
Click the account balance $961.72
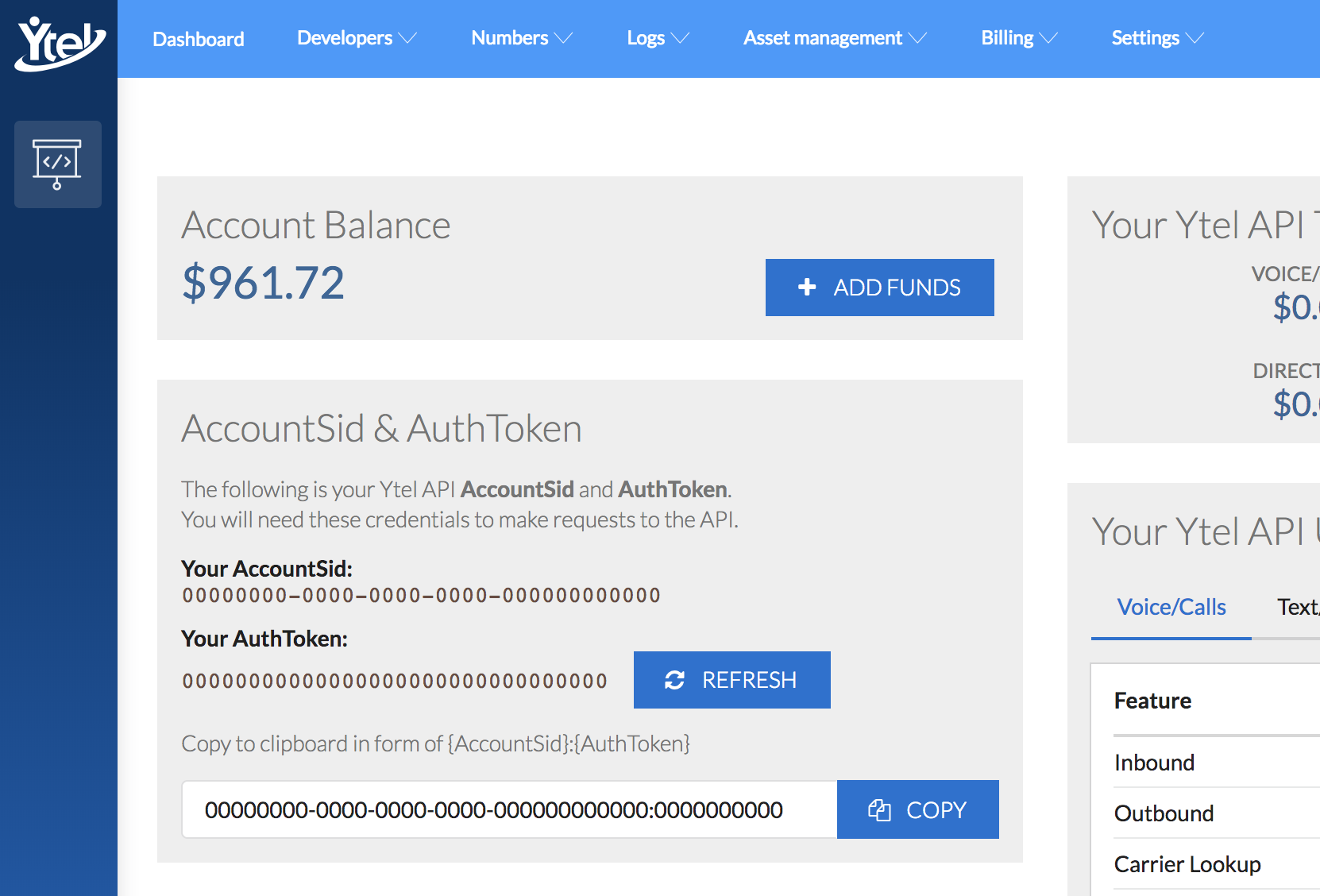coord(264,283)
